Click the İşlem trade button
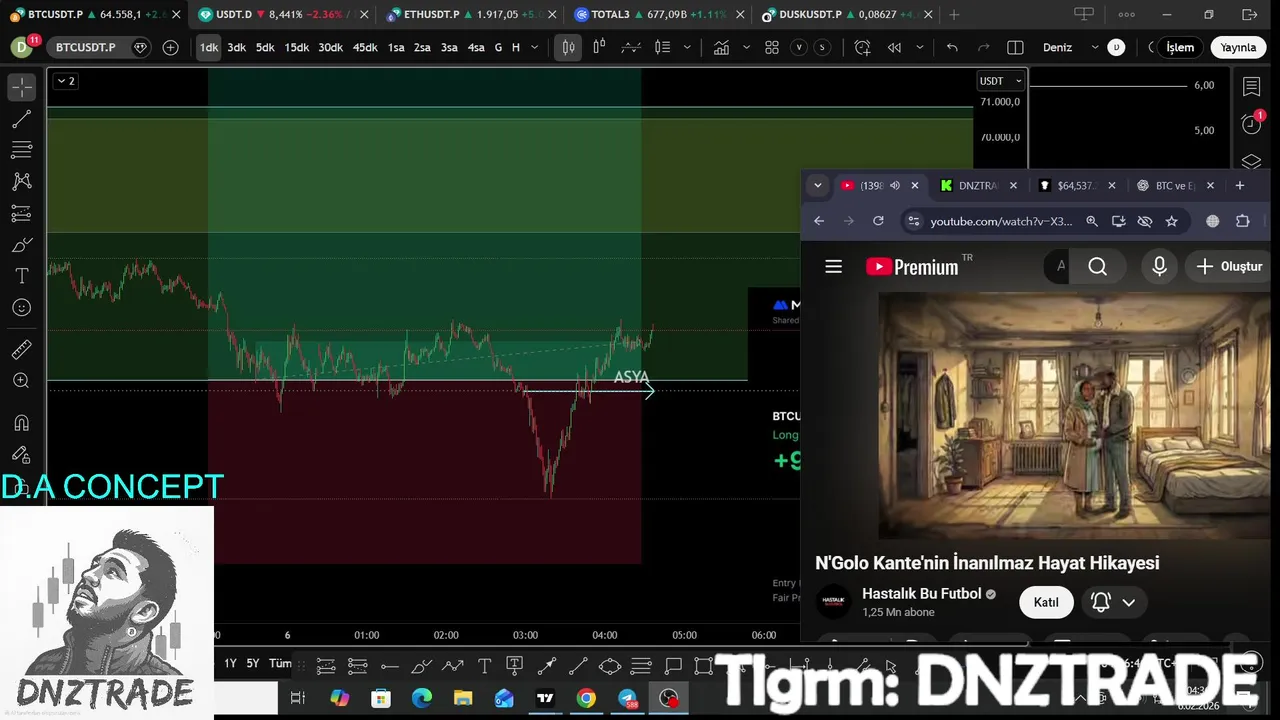 (x=1180, y=47)
